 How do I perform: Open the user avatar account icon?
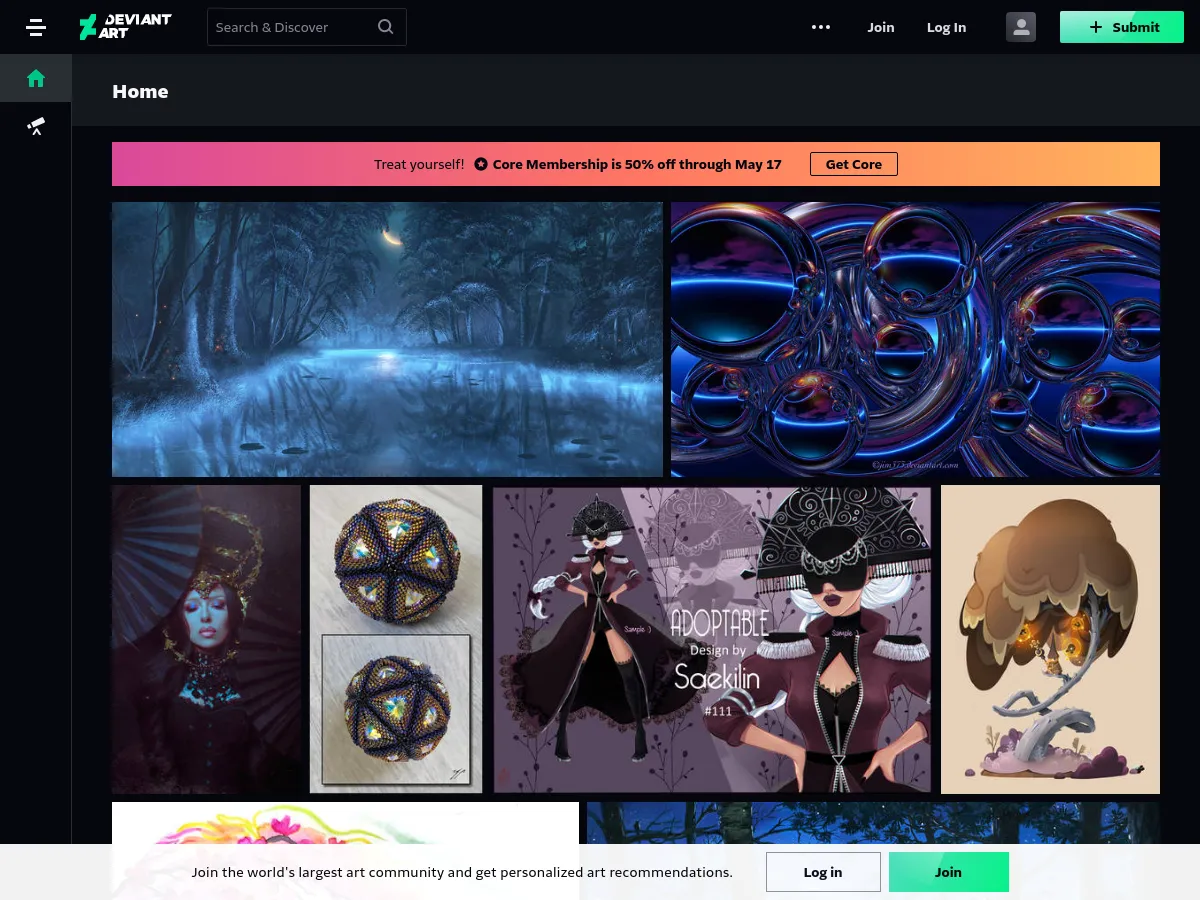[1021, 26]
